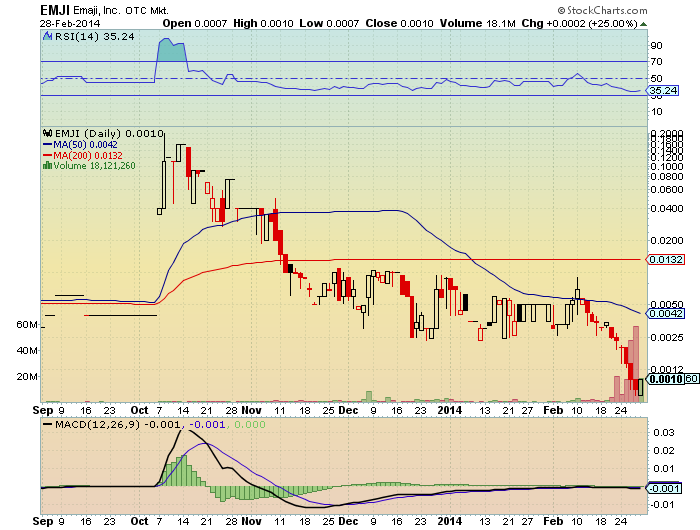700x530 pixels.
Task: Click the 20M volume axis label
Action: 27,376
